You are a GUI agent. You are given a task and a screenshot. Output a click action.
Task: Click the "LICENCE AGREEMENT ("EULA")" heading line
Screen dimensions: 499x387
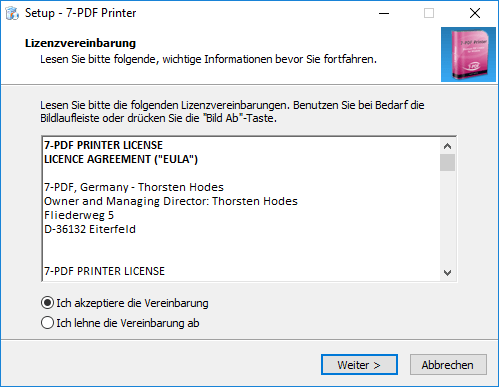121,159
